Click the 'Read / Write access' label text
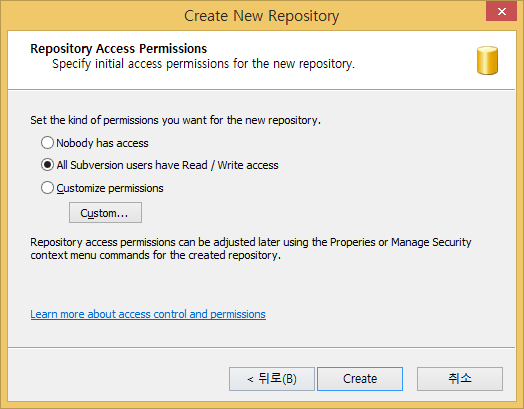The height and width of the screenshot is (409, 524). (230, 165)
